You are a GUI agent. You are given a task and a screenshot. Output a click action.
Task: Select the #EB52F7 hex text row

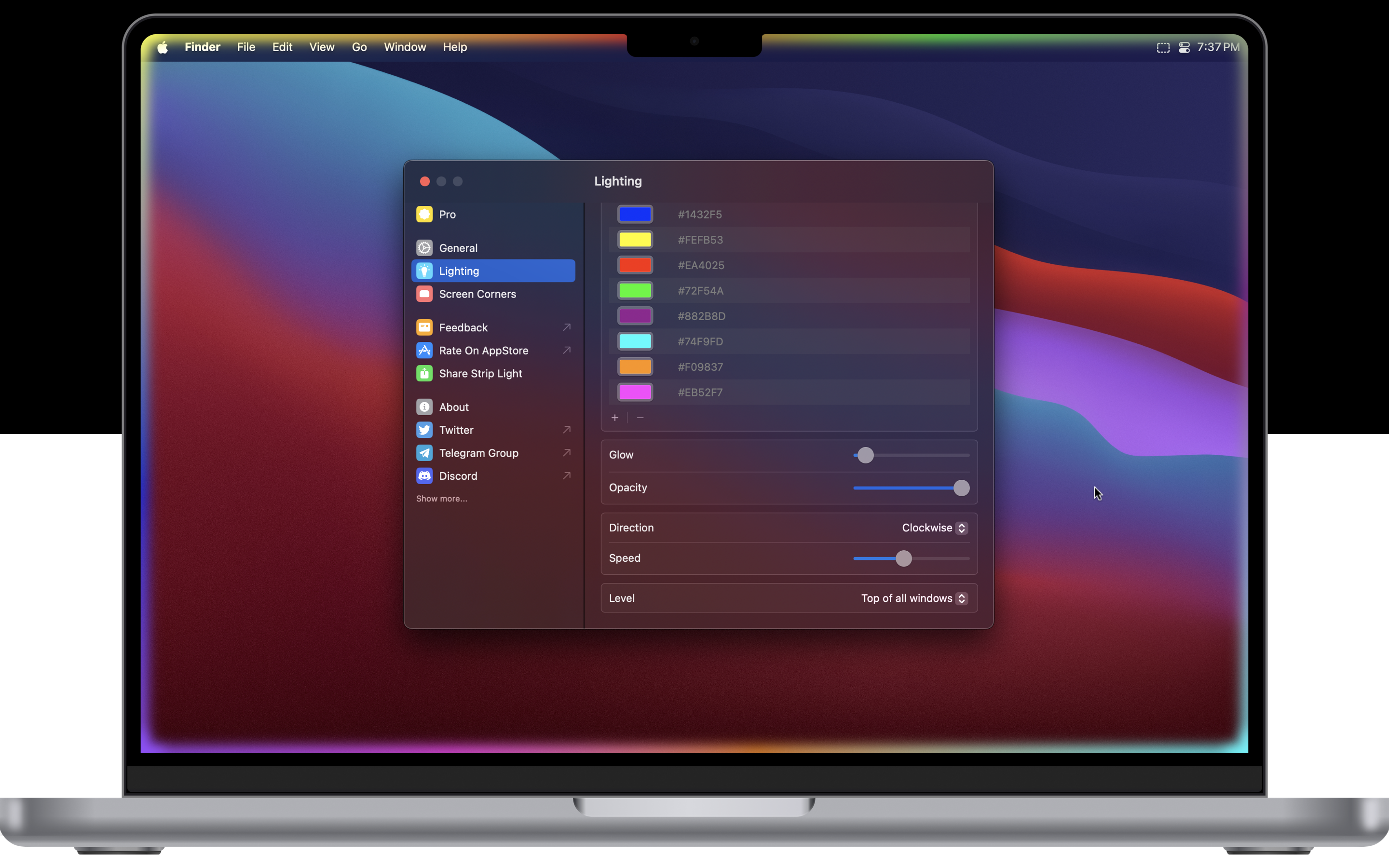pos(700,392)
